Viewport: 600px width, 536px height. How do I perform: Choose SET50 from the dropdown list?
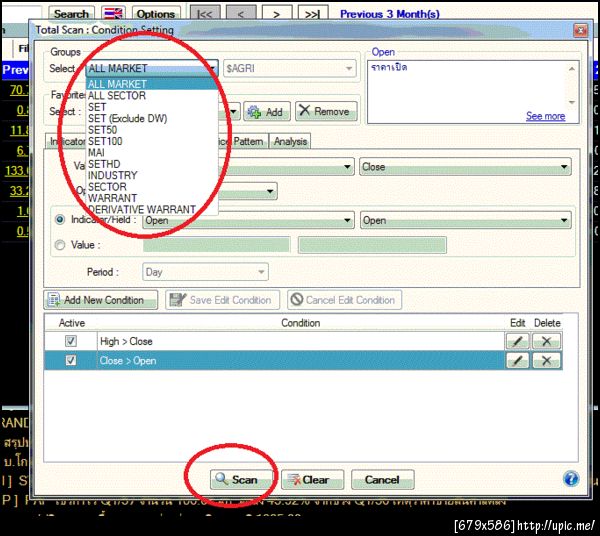152,130
